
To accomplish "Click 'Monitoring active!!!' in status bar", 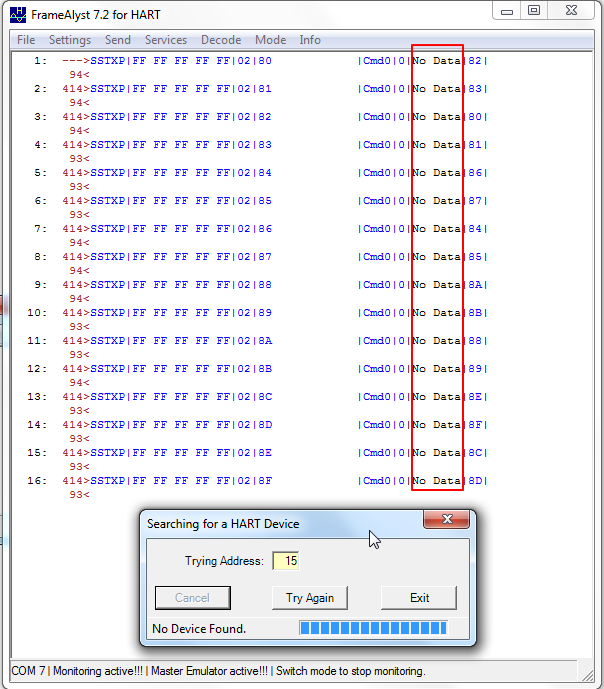I will tap(98, 671).
